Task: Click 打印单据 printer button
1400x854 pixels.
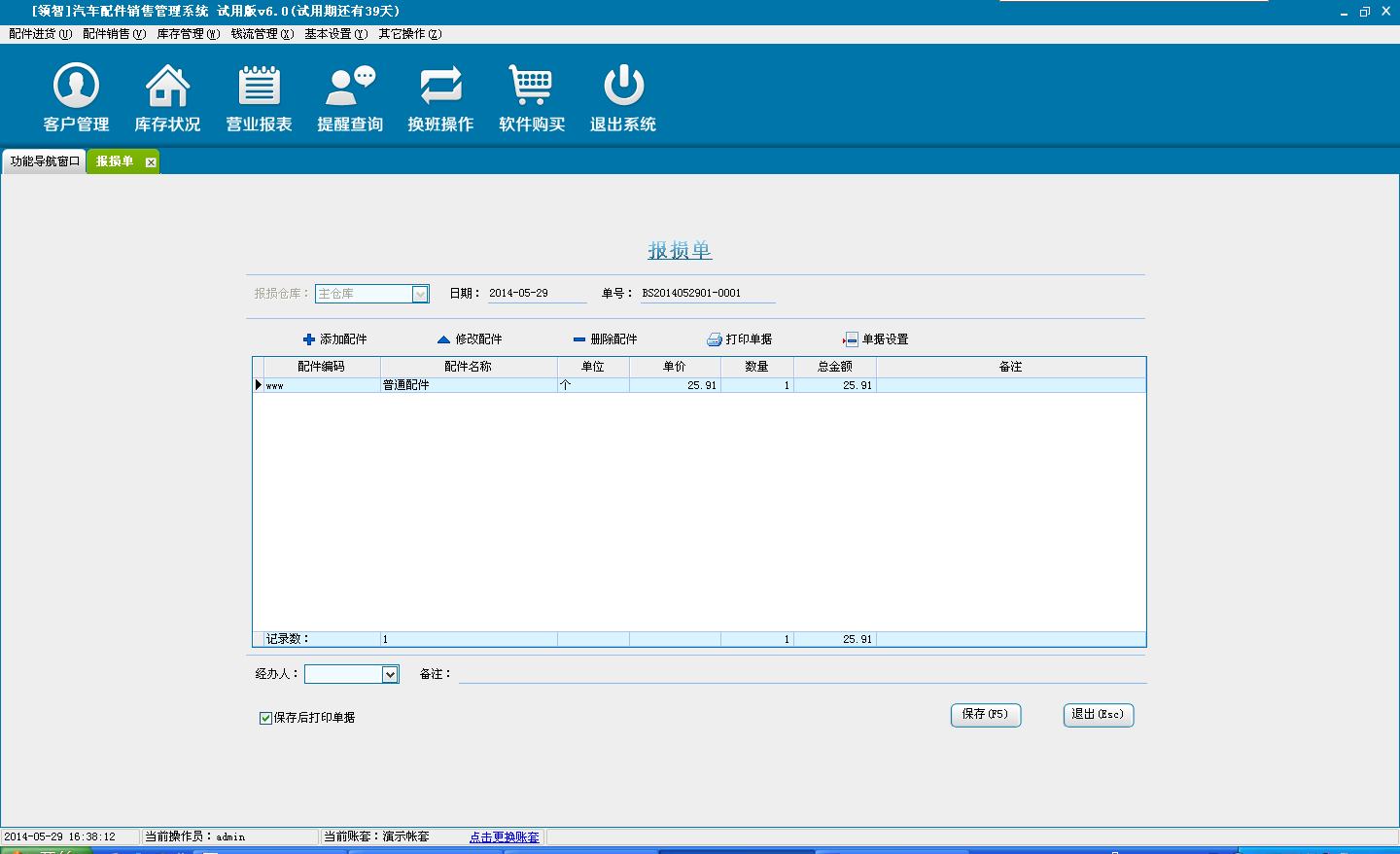Action: click(x=740, y=339)
